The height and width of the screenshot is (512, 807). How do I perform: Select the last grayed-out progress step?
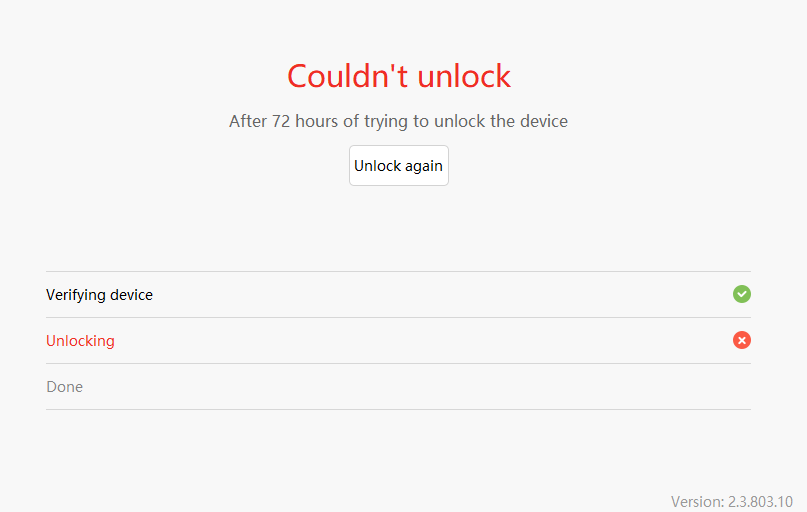click(x=64, y=387)
